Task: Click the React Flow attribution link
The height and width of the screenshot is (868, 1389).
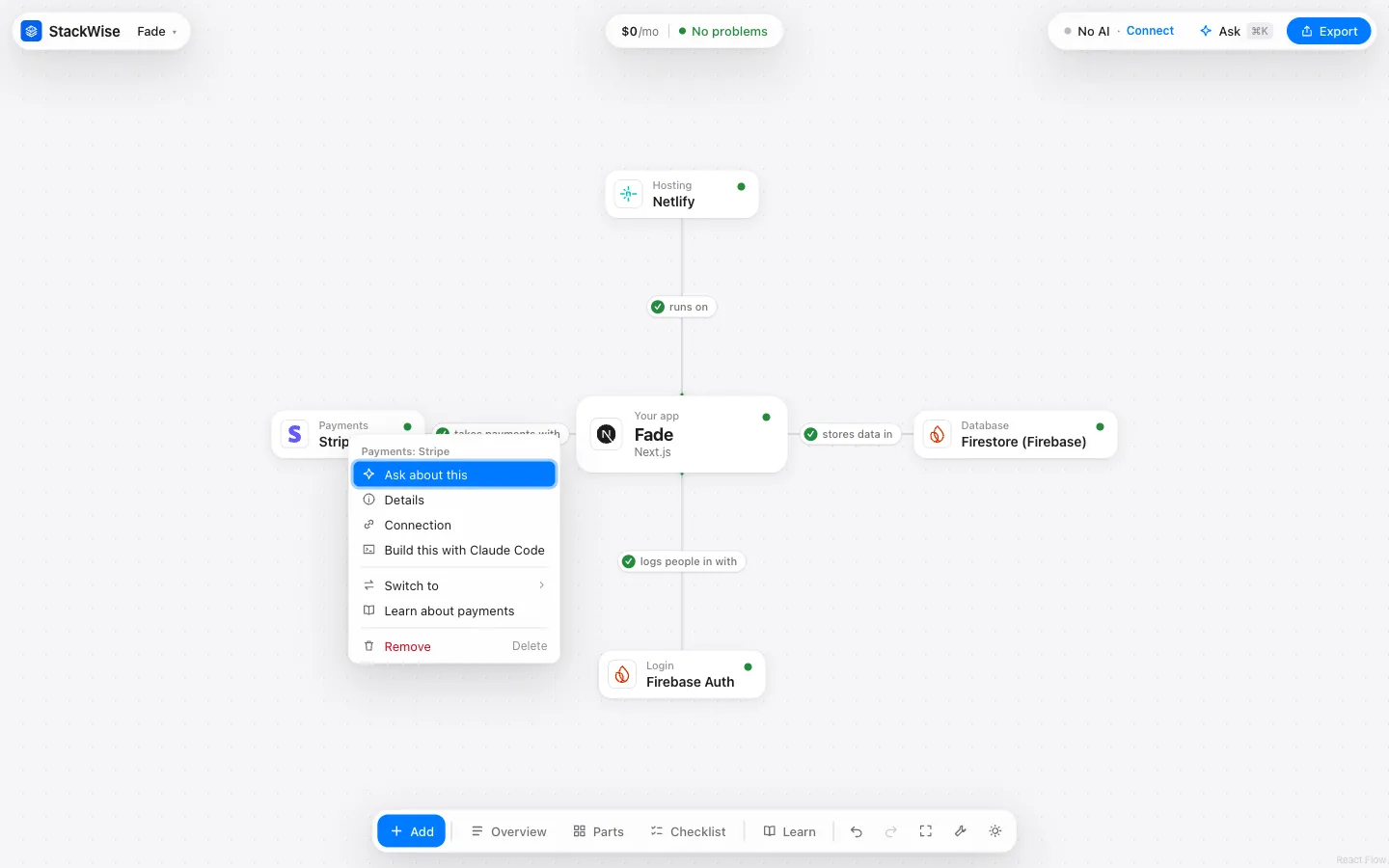Action: pos(1361,860)
